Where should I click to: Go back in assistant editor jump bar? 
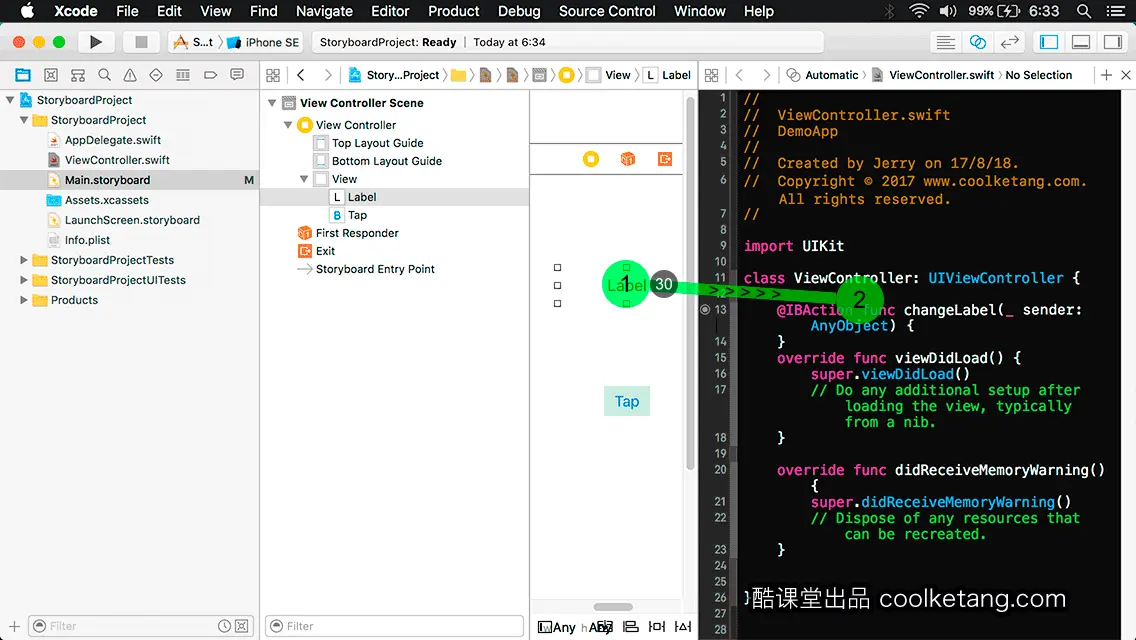pos(739,75)
